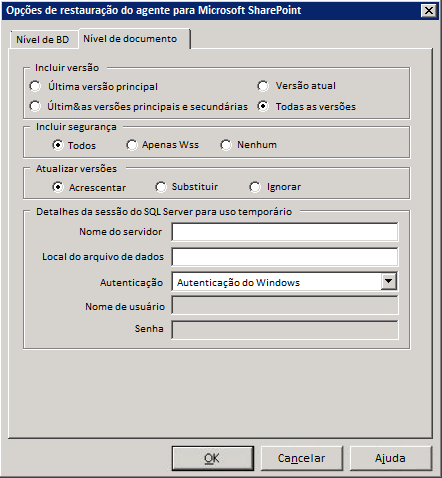This screenshot has height=478, width=442.
Task: Click the Autenticação label text
Action: point(132,283)
